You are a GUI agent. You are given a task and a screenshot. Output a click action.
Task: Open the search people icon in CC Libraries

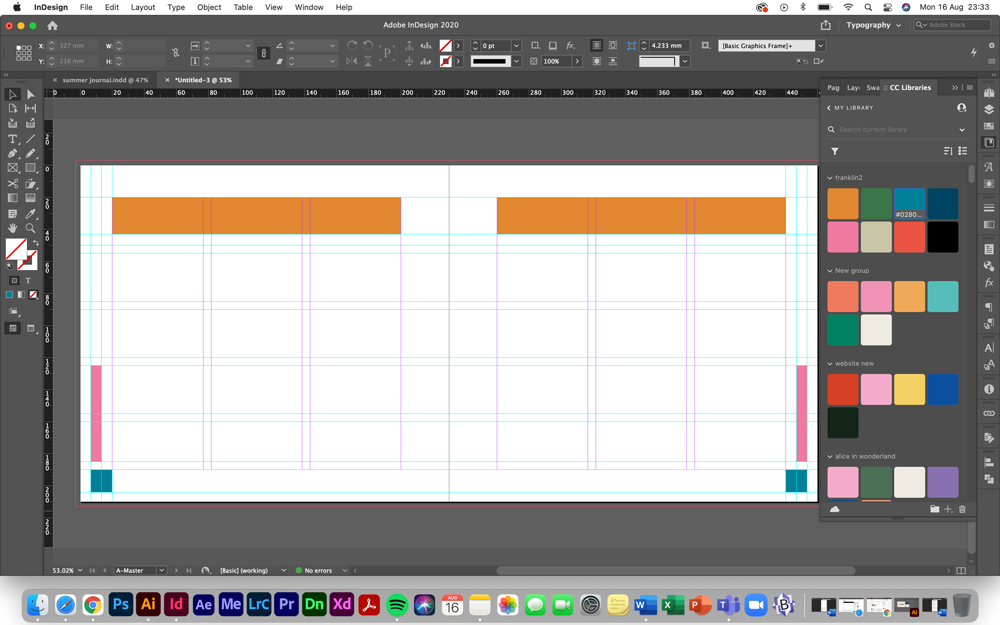[x=960, y=107]
